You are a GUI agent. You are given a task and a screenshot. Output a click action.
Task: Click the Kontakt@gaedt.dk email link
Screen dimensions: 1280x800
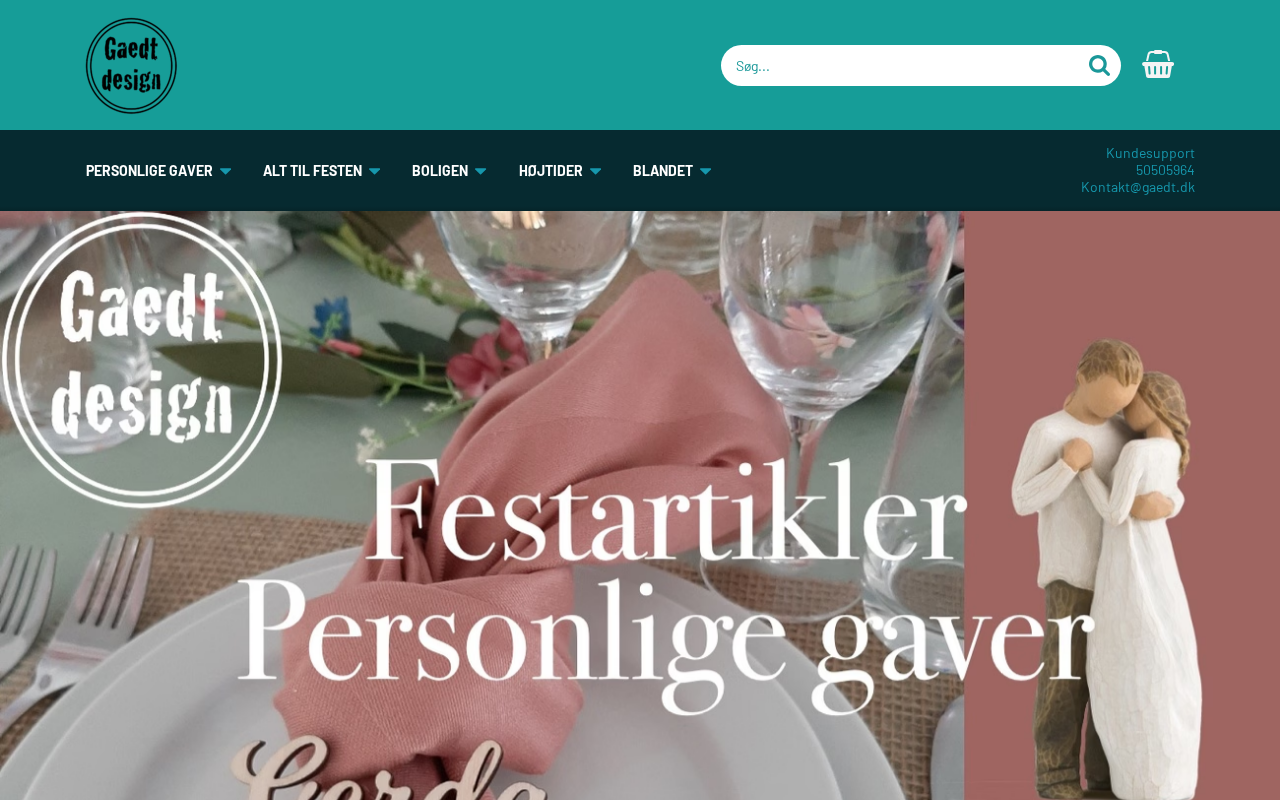(x=1138, y=187)
